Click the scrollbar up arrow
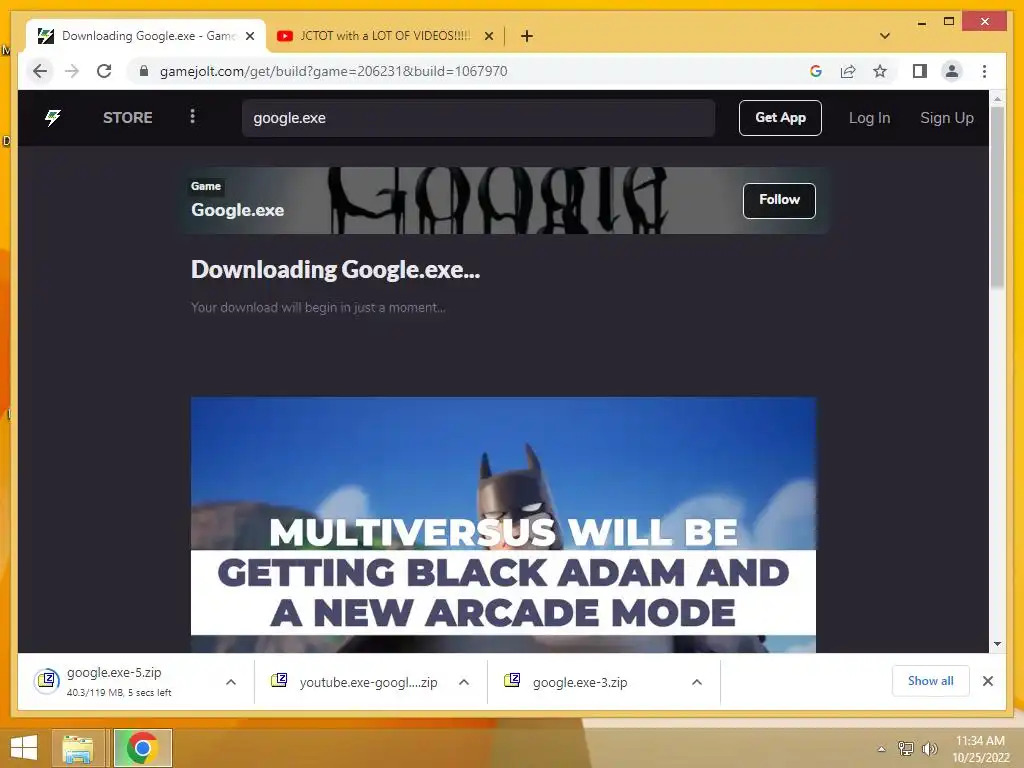Image resolution: width=1024 pixels, height=768 pixels. tap(997, 99)
